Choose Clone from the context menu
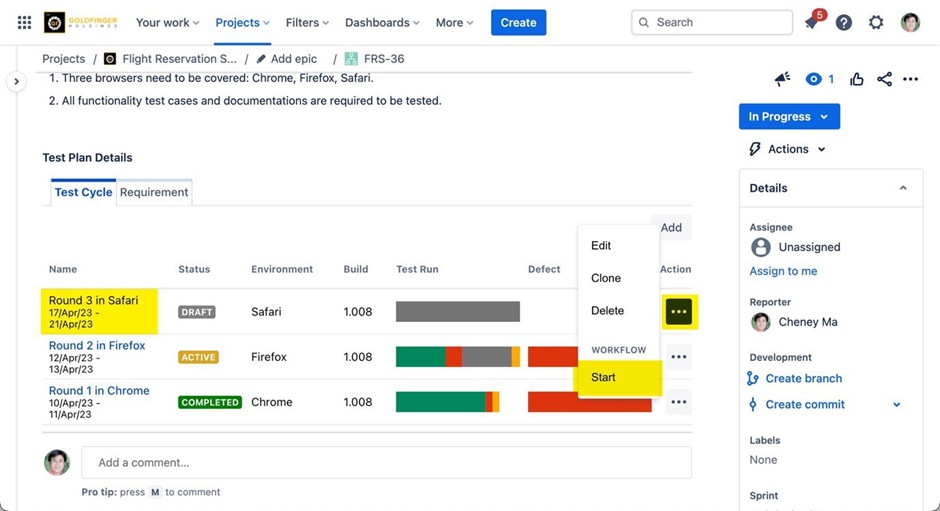940x511 pixels. coord(606,278)
